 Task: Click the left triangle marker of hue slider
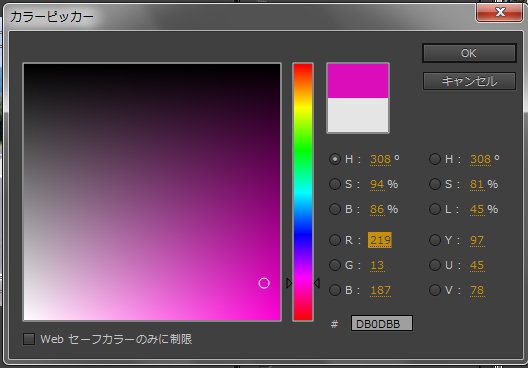(289, 283)
